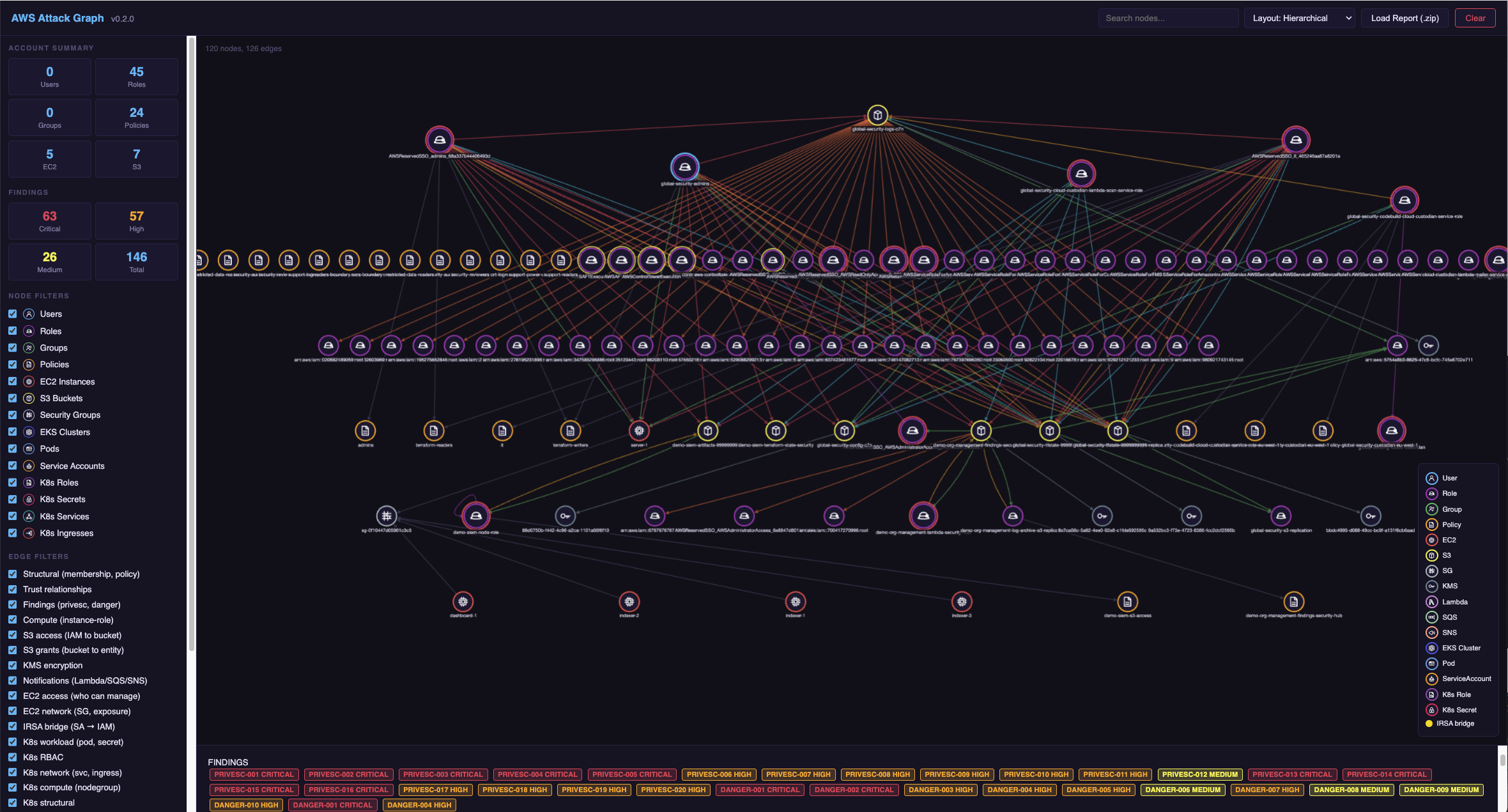Select the demo-siem-node-role node

[x=476, y=516]
